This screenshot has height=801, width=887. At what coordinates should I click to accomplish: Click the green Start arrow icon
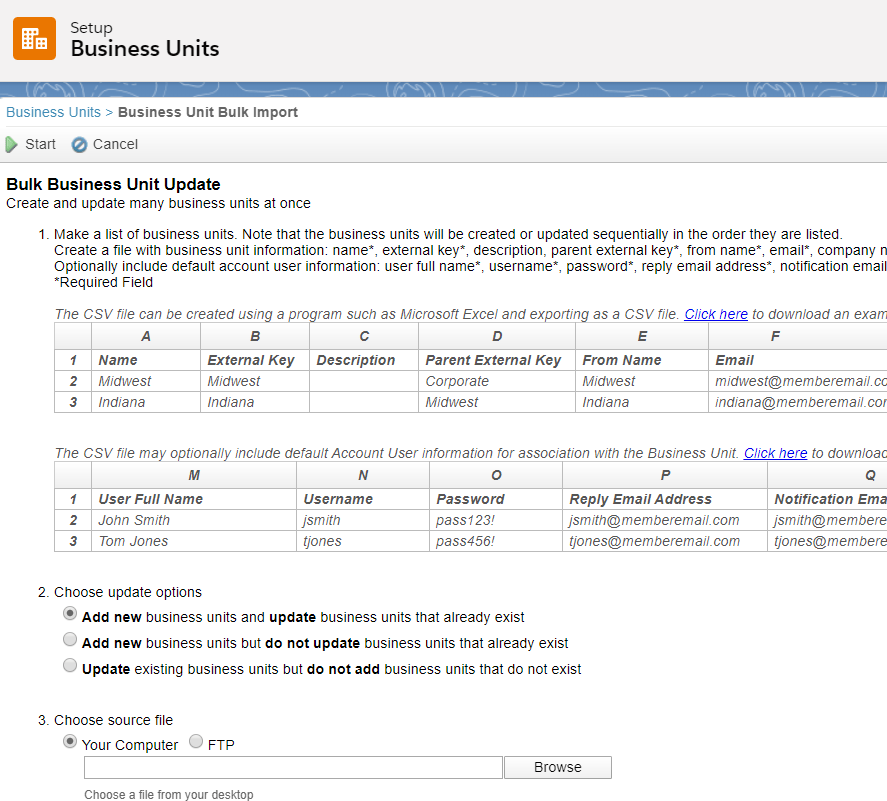(12, 144)
